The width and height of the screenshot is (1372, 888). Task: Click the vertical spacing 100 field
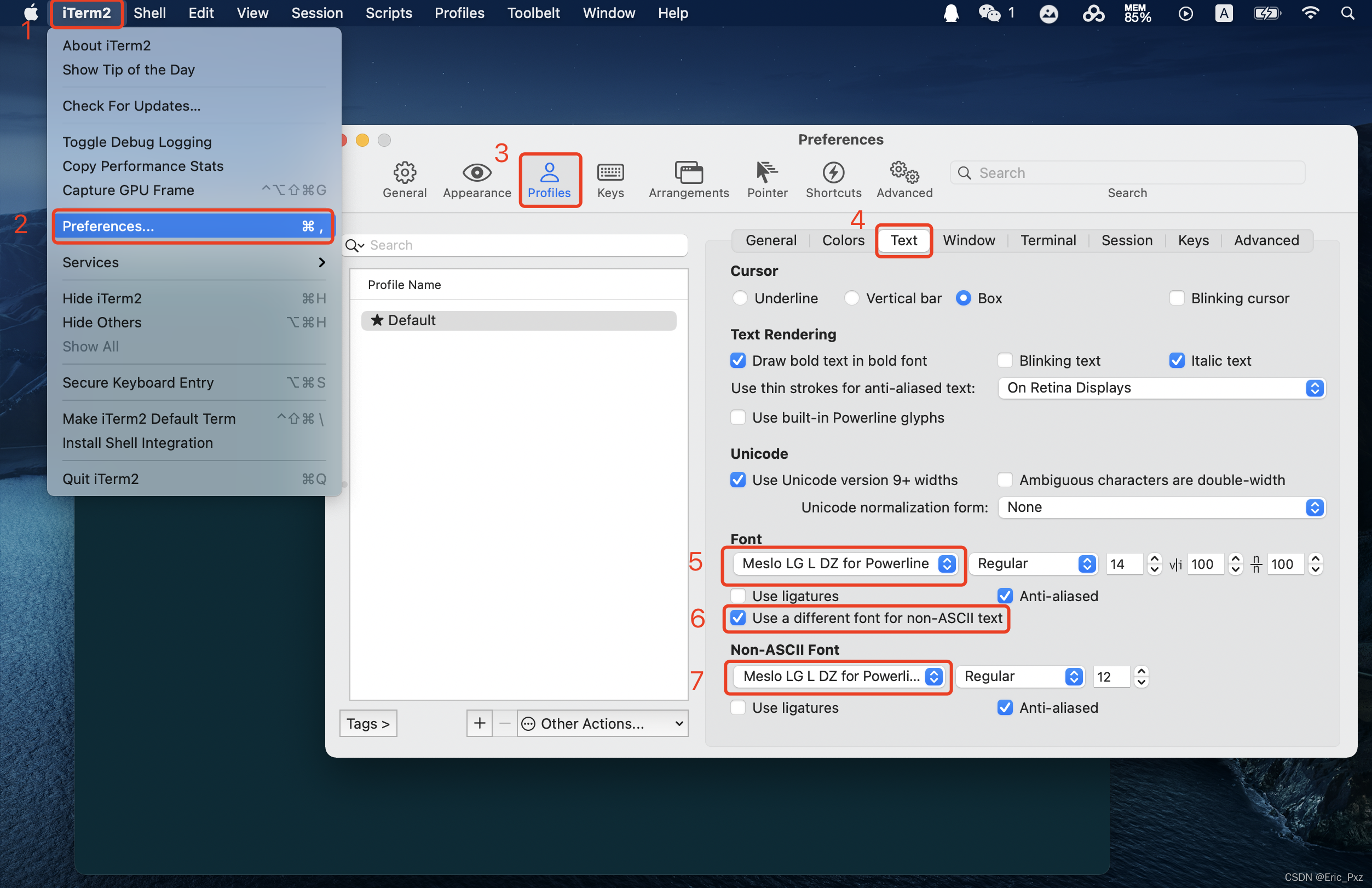[x=1285, y=564]
